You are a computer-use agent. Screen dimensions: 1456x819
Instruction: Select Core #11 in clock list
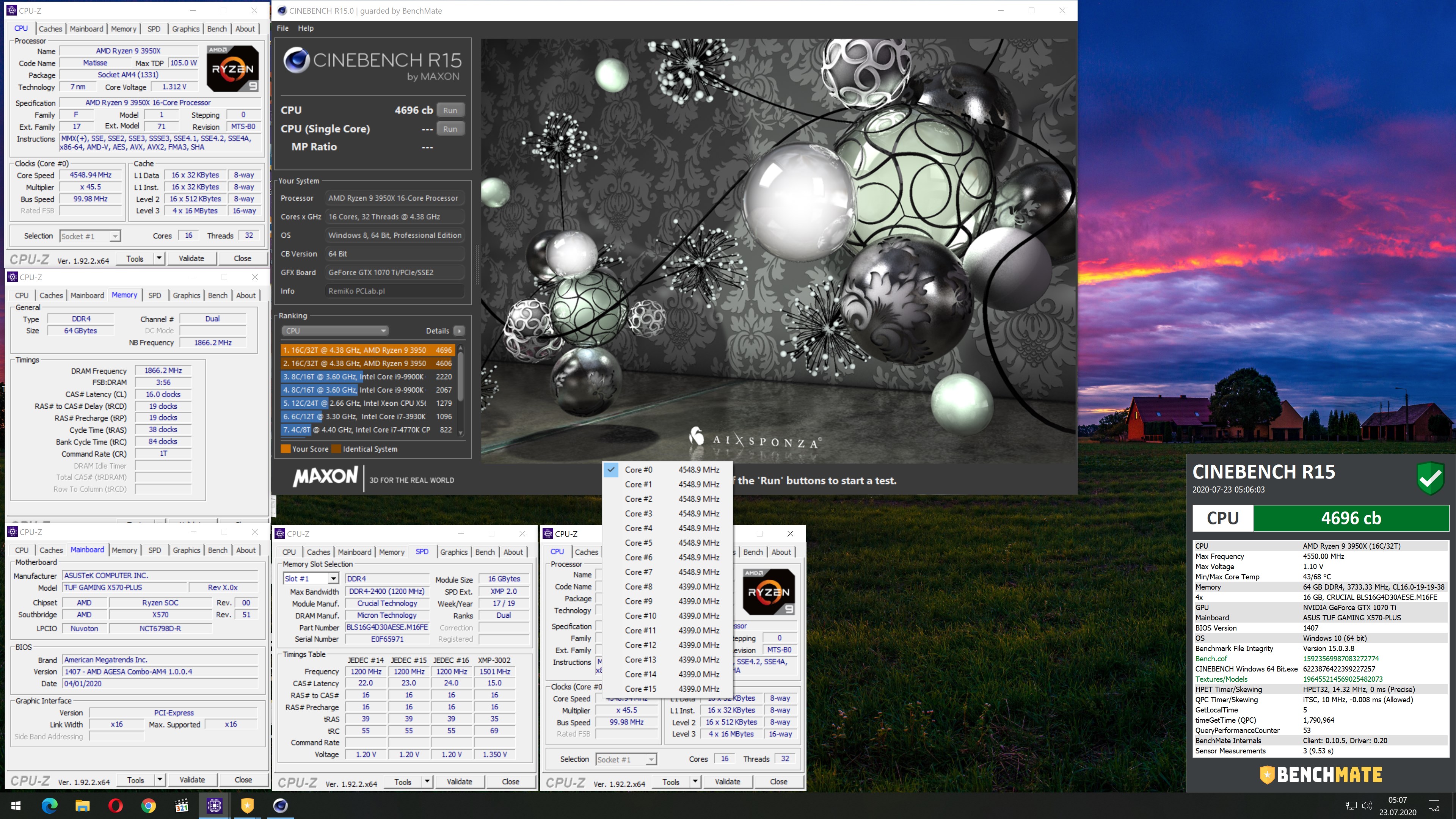(668, 630)
